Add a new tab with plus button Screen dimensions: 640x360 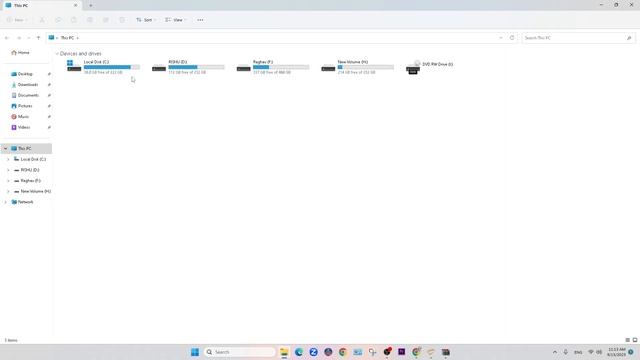(91, 5)
